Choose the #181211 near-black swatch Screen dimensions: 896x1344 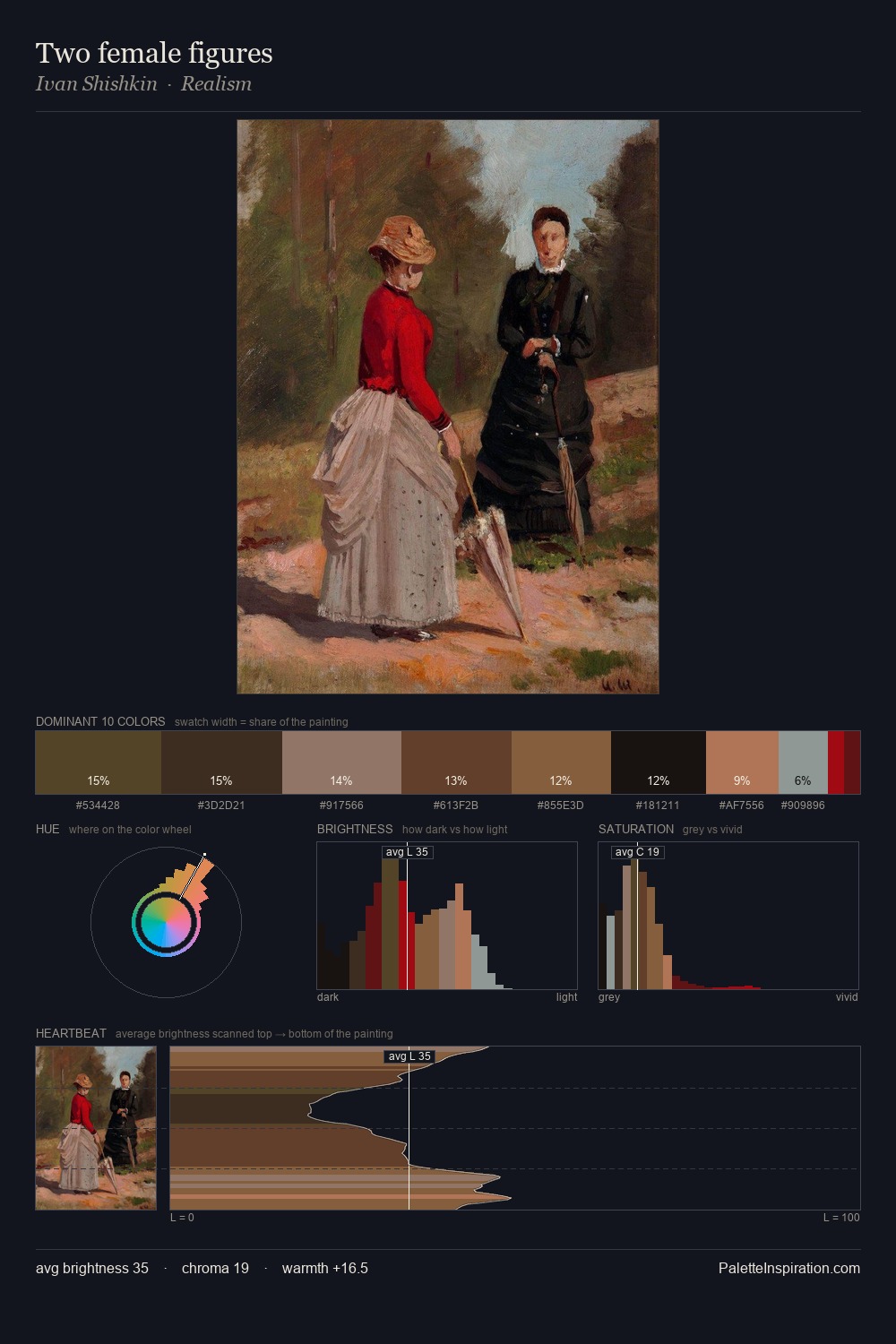pos(659,762)
